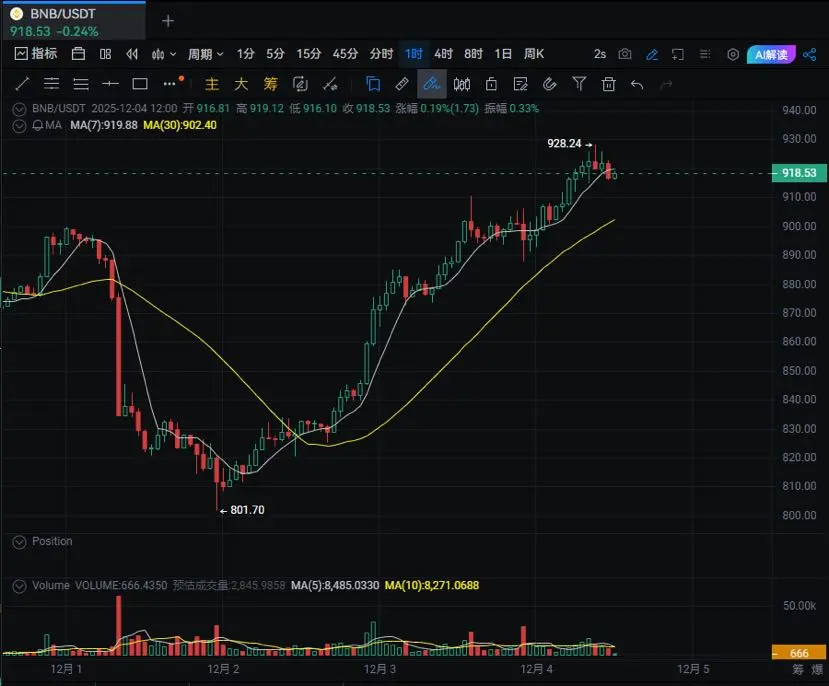Click the blue copy layers icon
Viewport: 829px width, 686px height.
[373, 84]
